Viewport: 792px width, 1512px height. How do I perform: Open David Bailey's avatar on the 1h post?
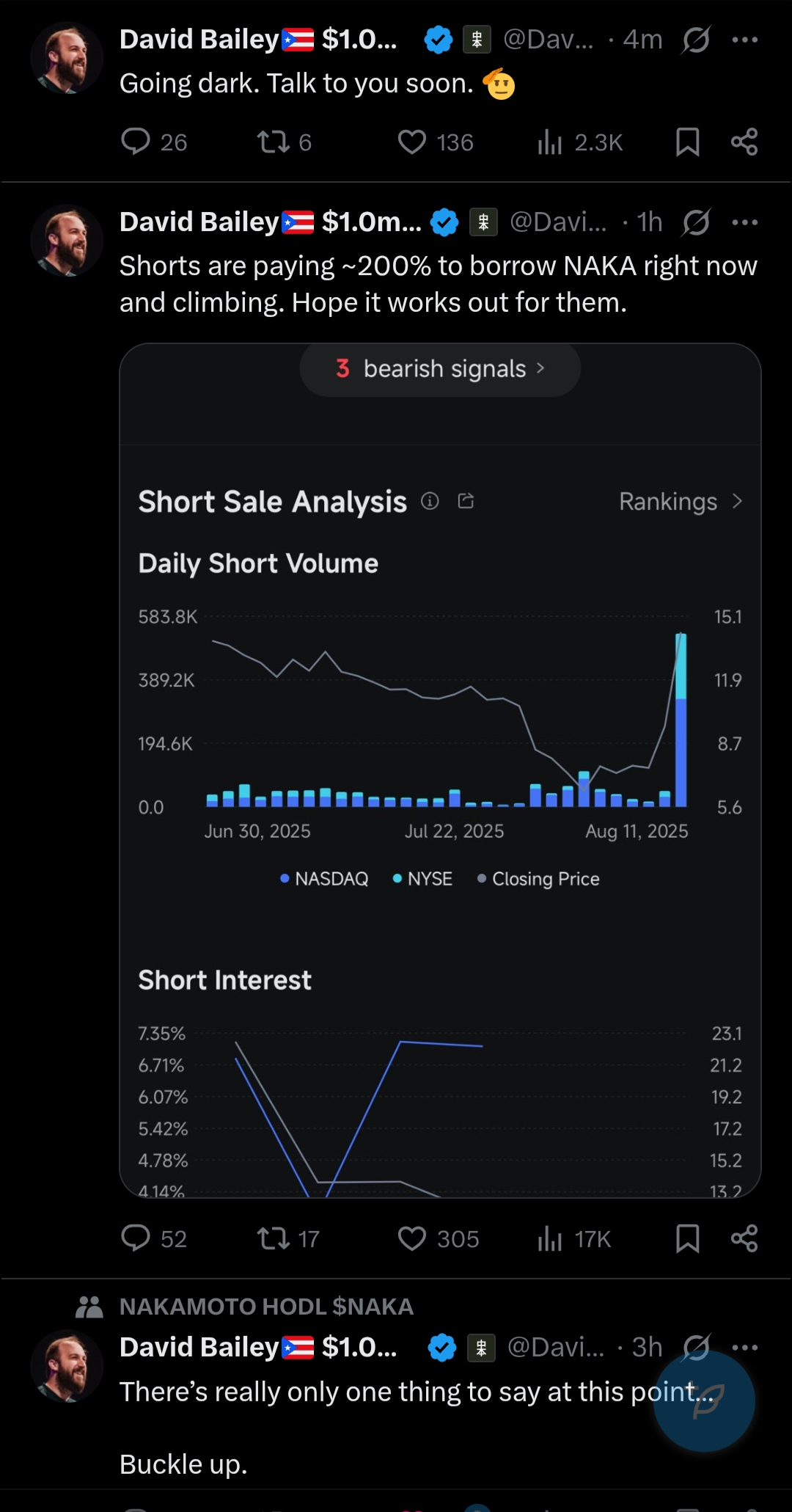click(67, 241)
